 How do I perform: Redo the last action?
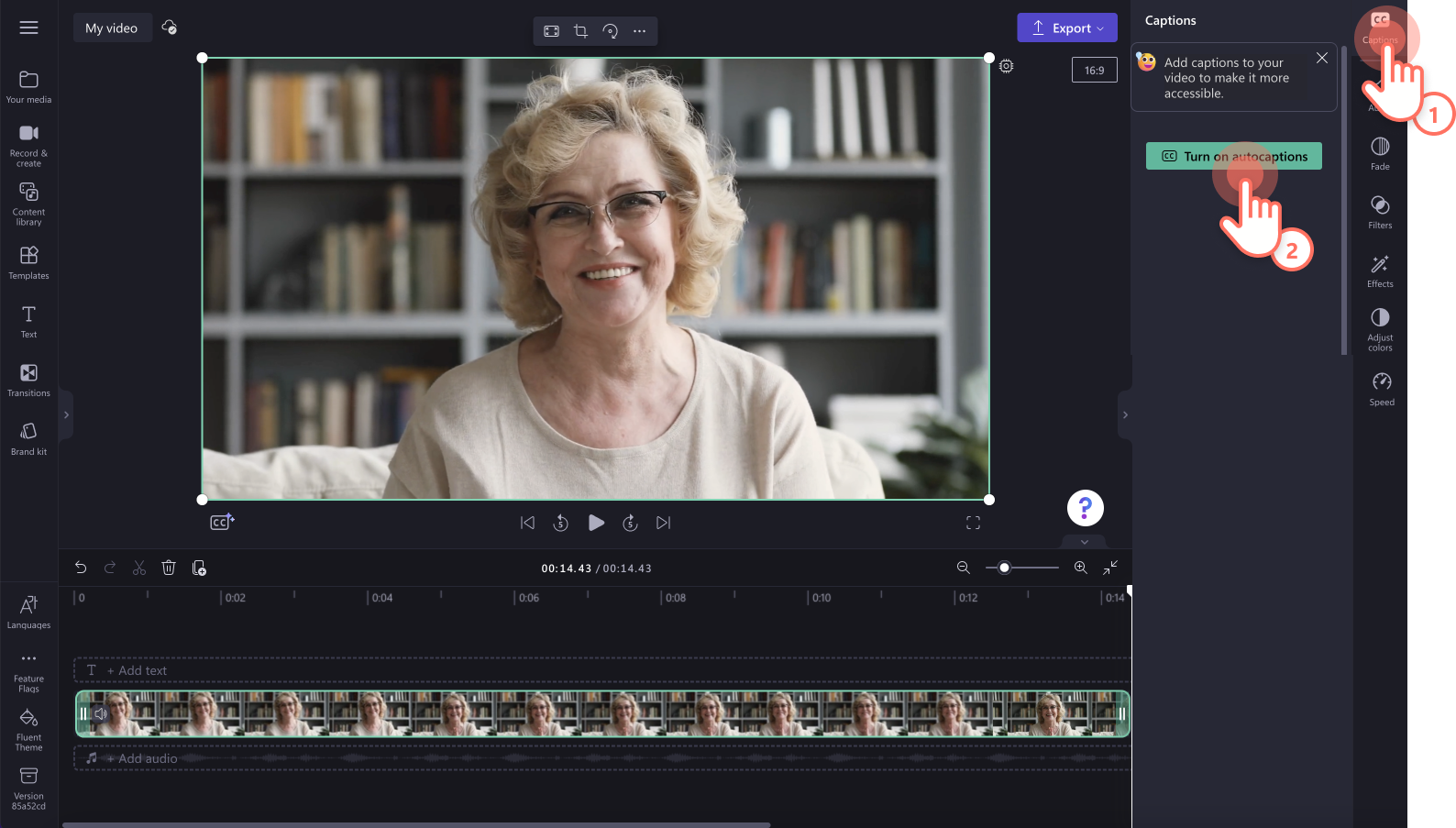[110, 568]
